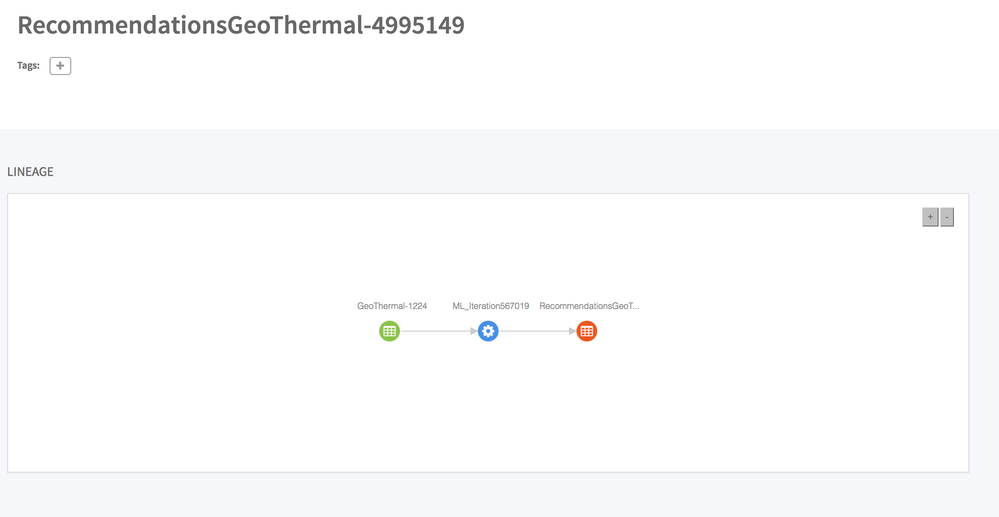Open the orange RecommendationsGeoT... table node
Image resolution: width=999 pixels, height=517 pixels.
(x=587, y=331)
